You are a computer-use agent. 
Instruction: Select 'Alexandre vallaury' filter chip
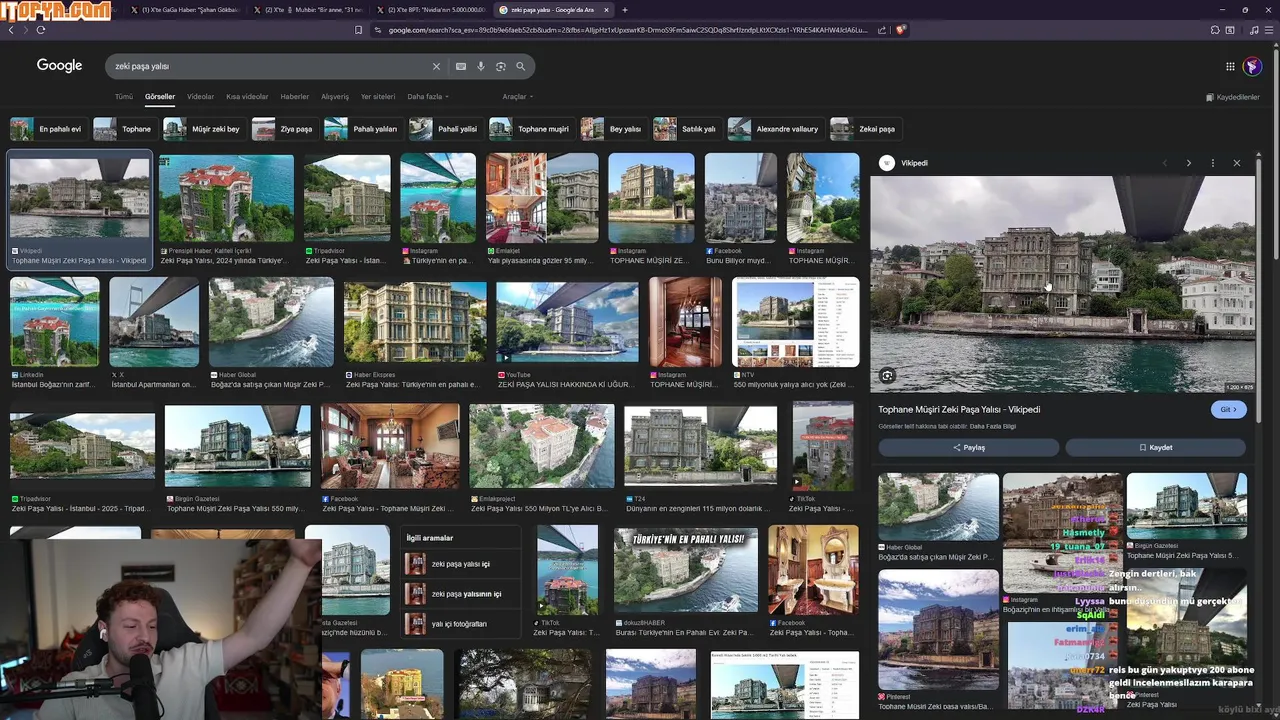(775, 129)
